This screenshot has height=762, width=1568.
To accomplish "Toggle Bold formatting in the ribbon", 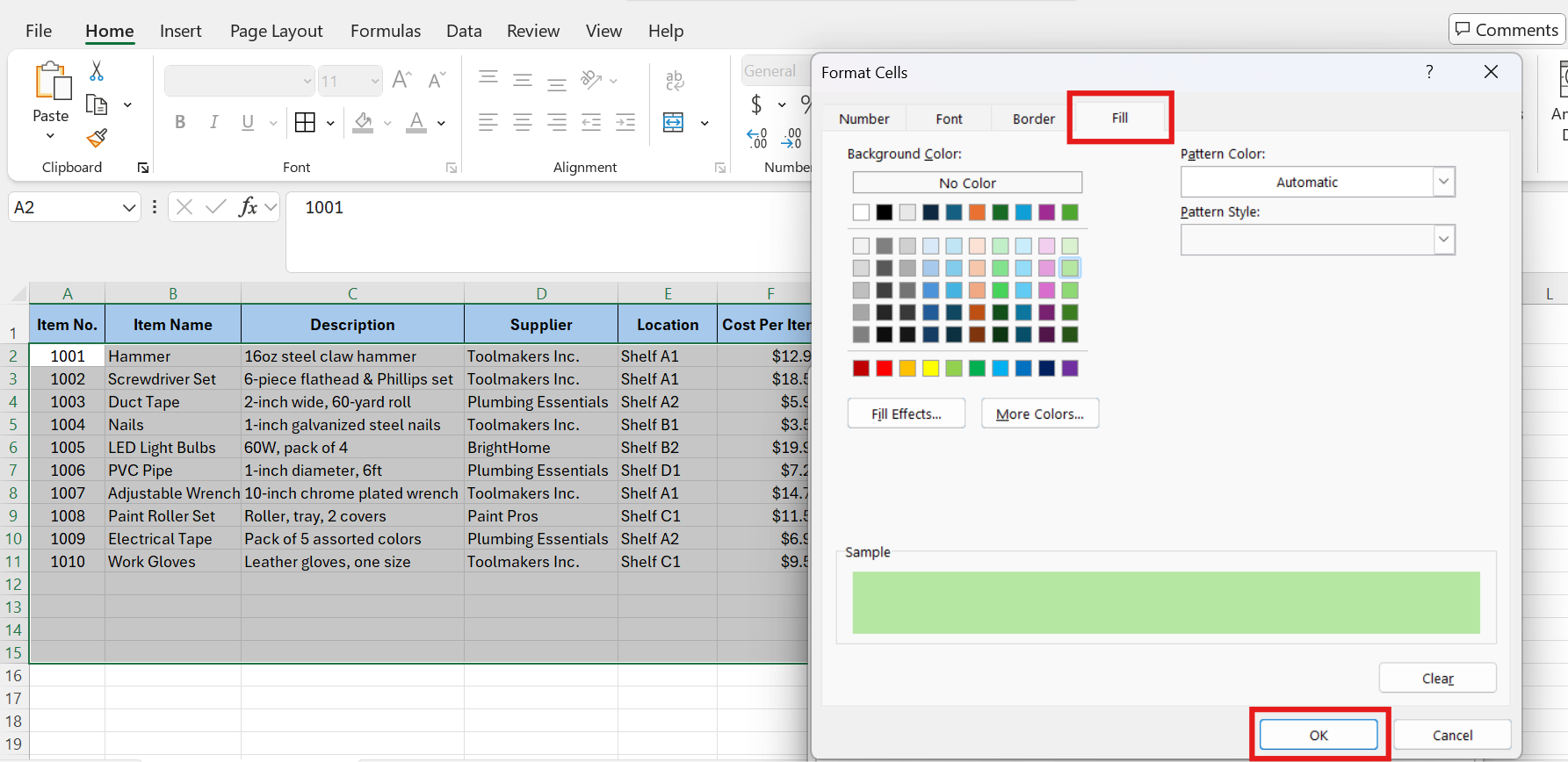I will [x=180, y=123].
